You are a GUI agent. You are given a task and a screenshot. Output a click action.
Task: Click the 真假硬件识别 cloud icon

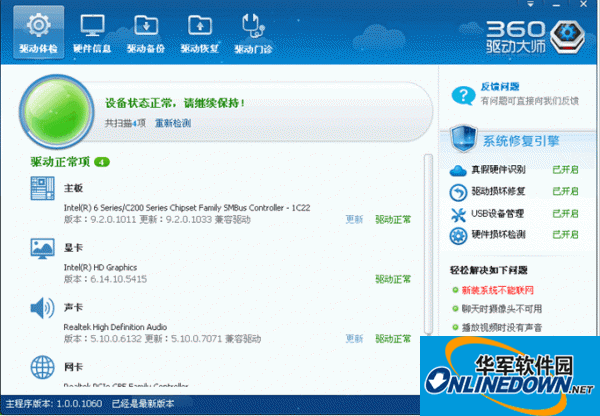tap(458, 170)
